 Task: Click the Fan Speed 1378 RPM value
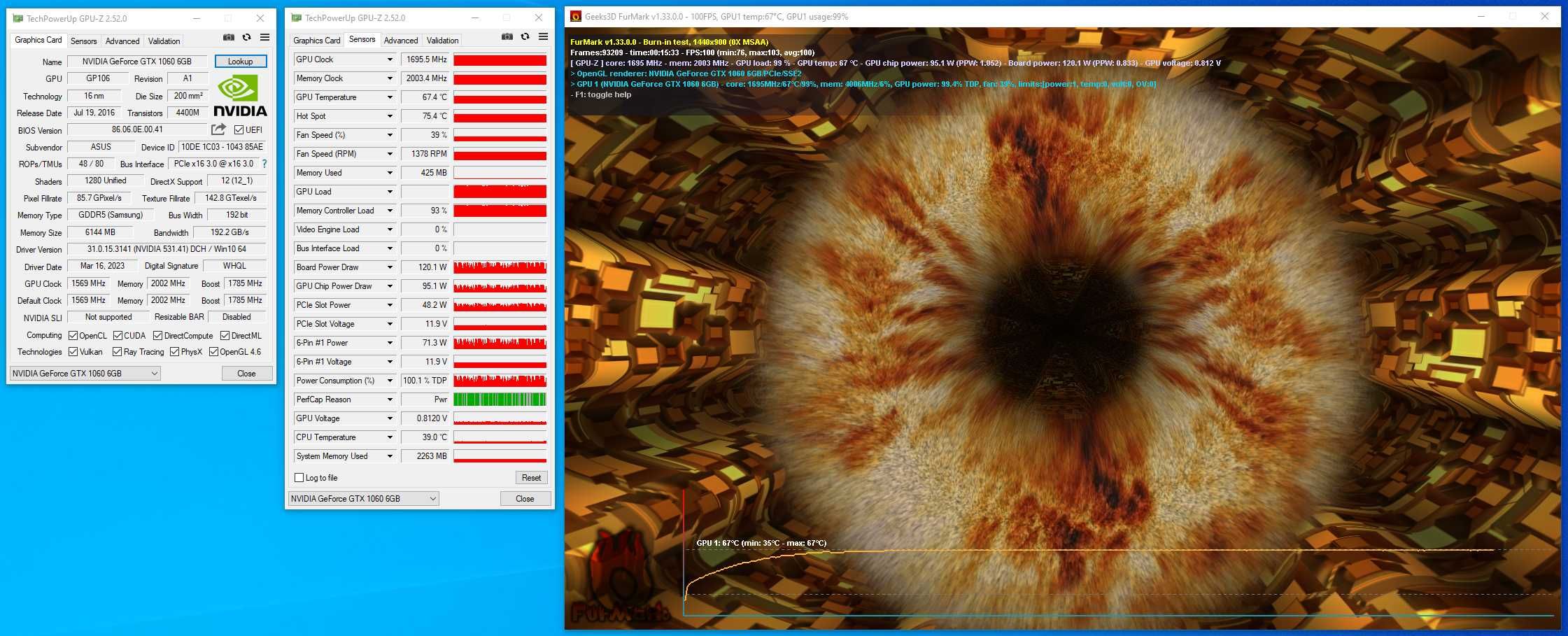click(x=425, y=154)
